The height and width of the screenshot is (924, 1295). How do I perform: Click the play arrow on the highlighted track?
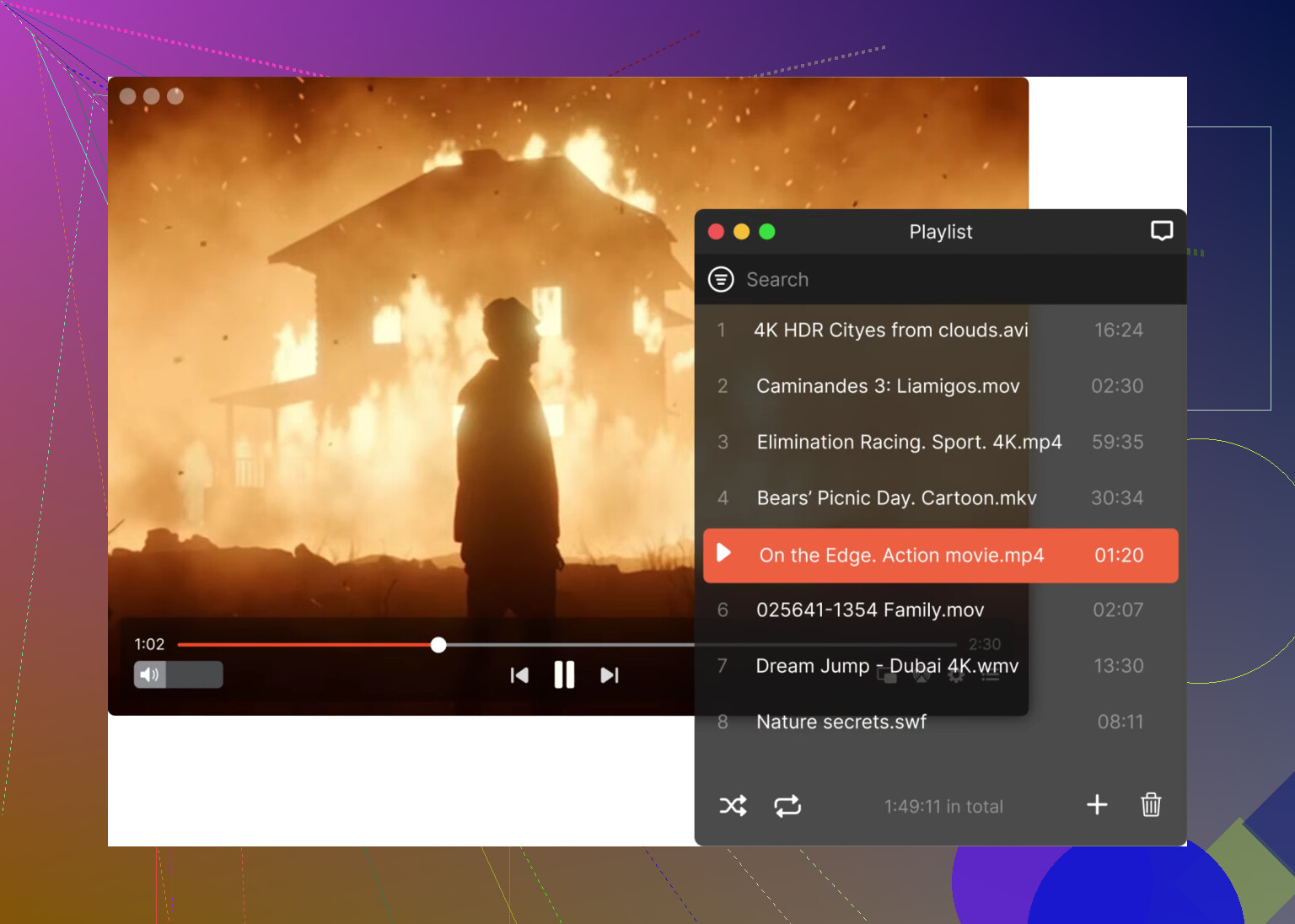[723, 553]
